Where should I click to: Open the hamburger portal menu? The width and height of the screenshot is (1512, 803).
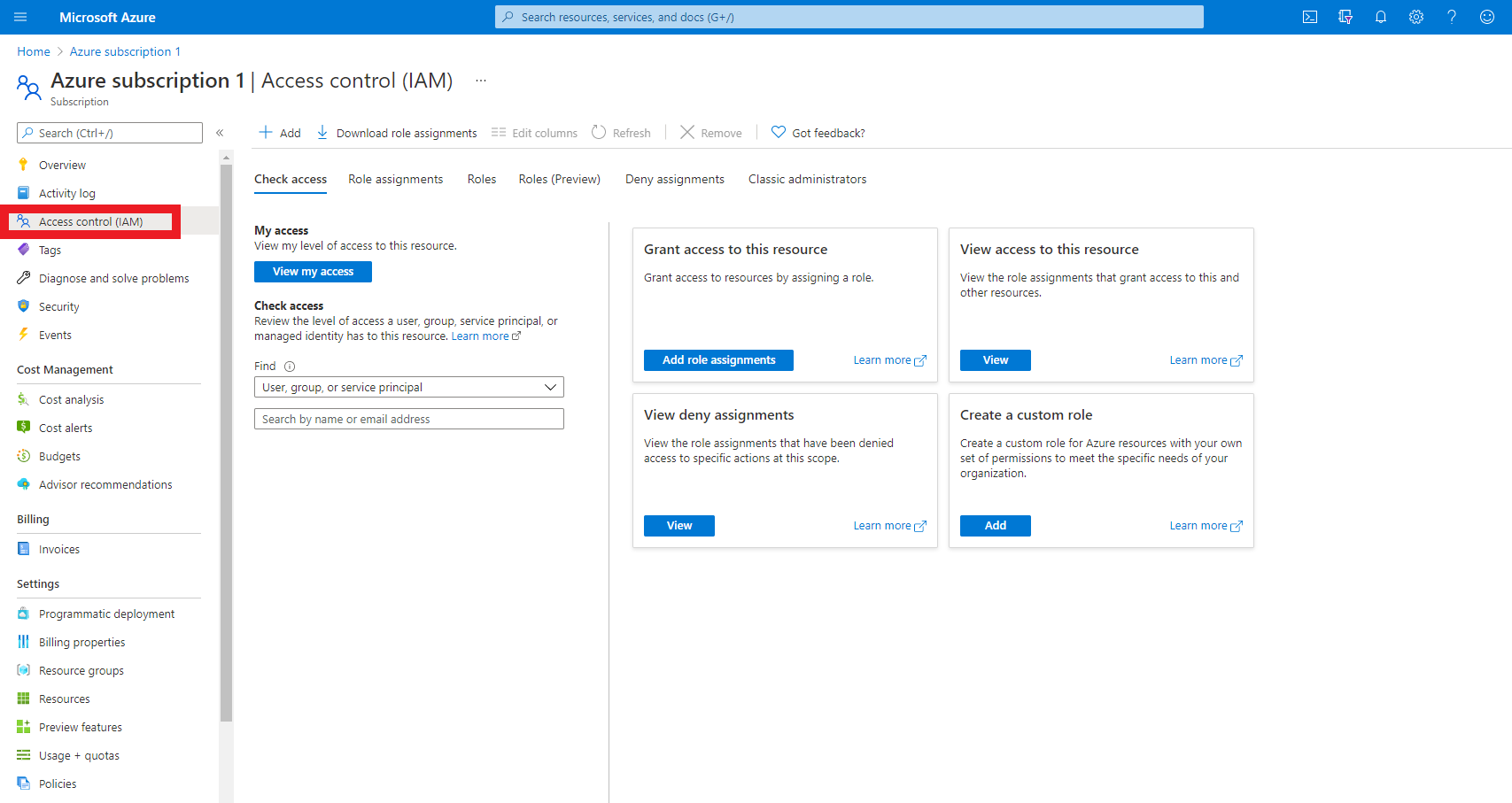pos(20,17)
